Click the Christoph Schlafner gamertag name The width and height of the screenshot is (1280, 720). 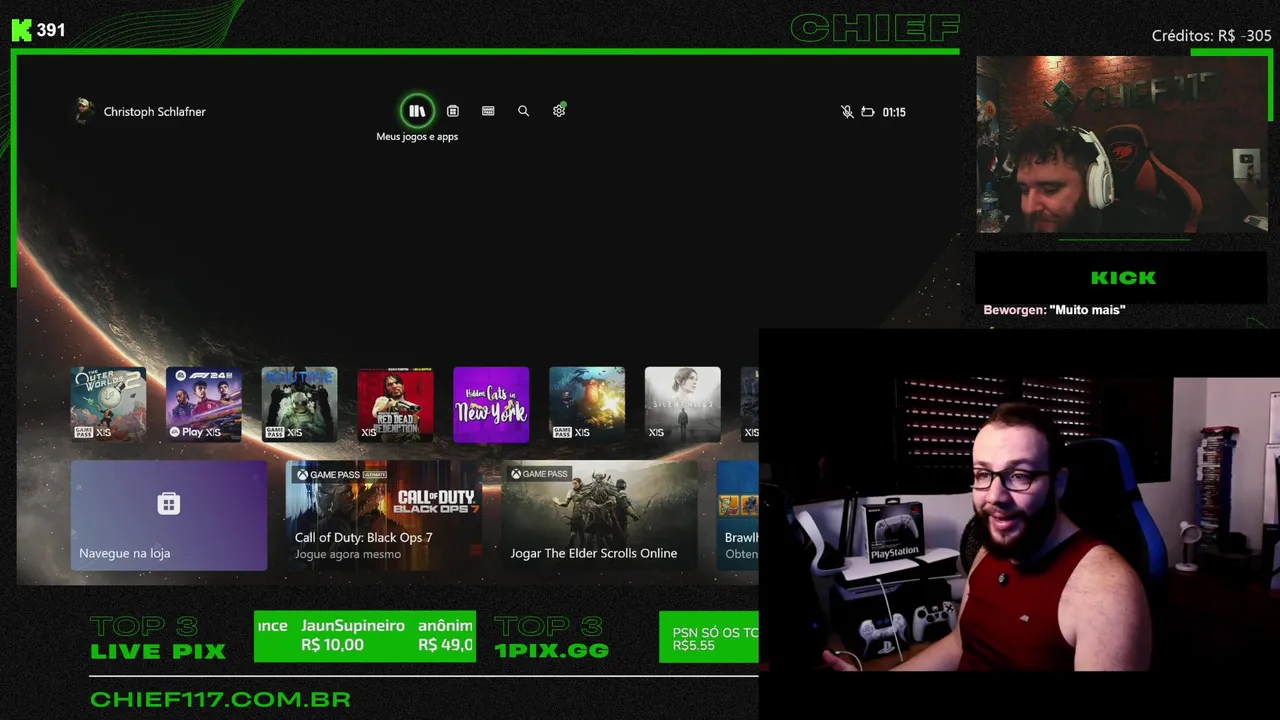coord(154,112)
